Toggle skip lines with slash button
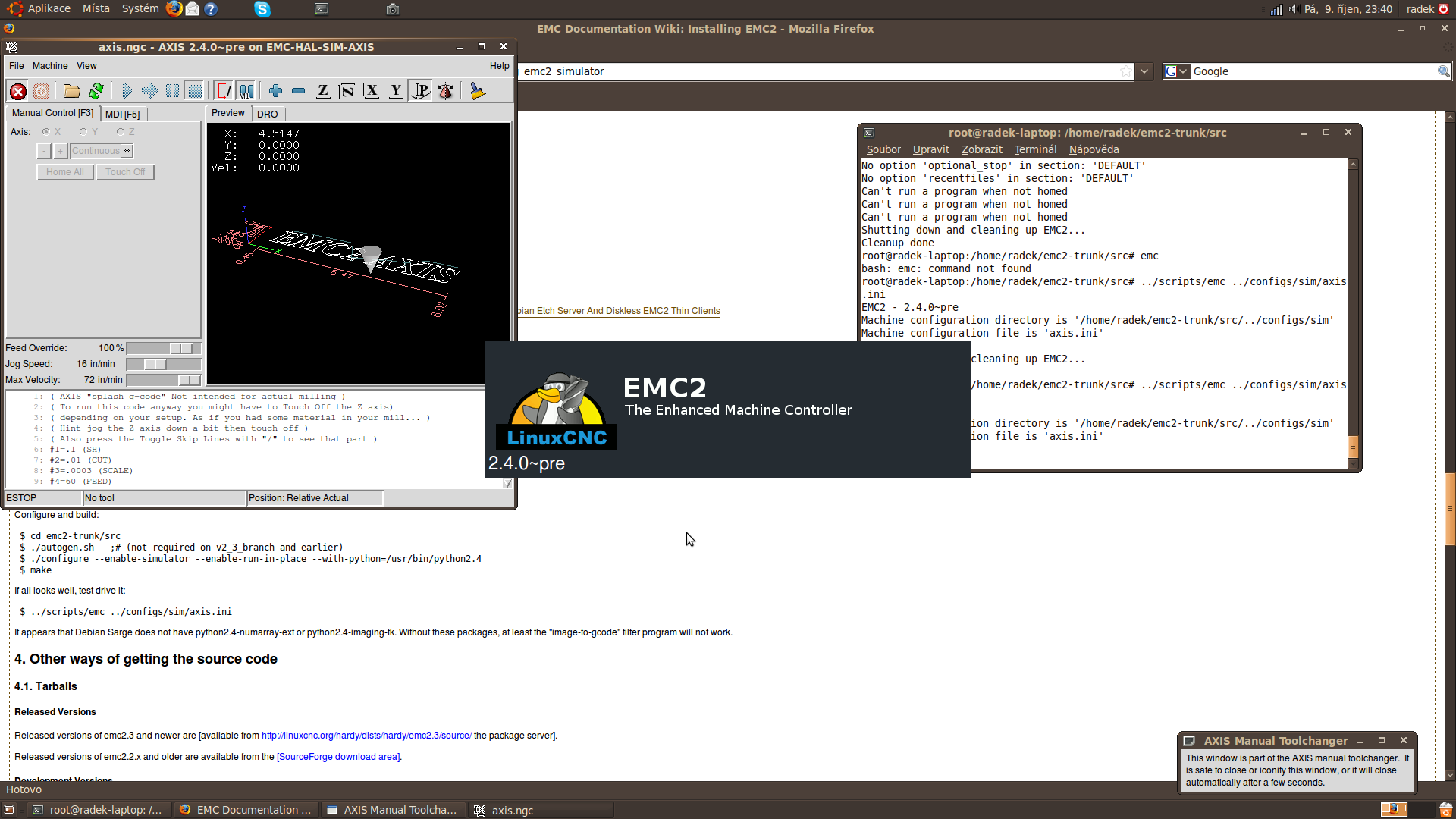 [x=224, y=92]
